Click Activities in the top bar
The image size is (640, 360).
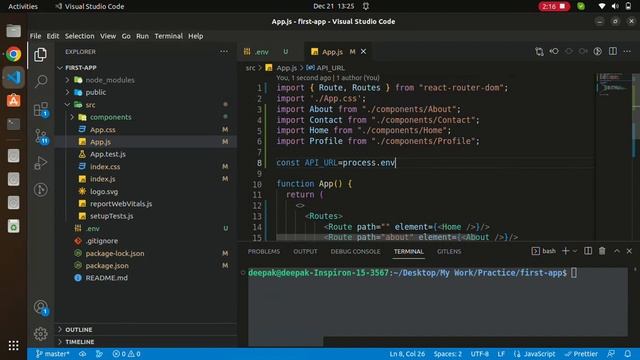[23, 6]
